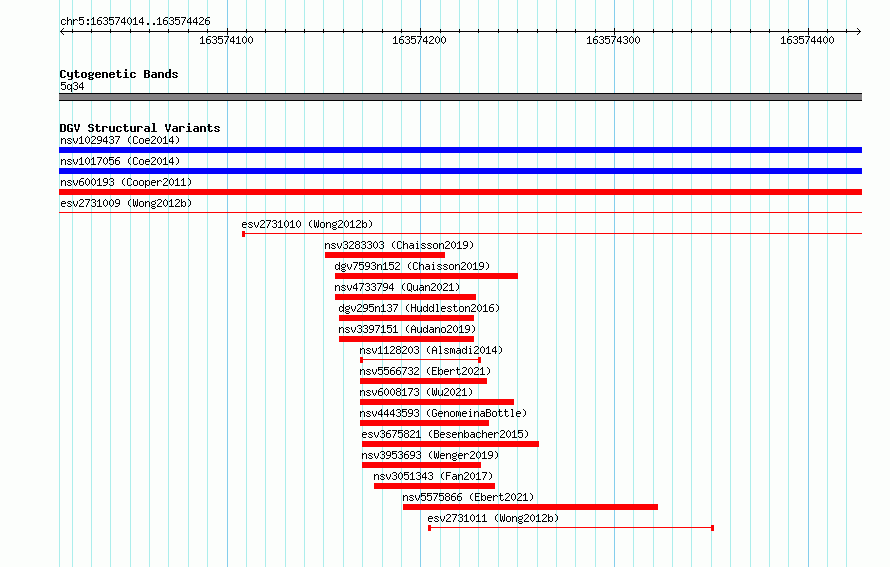
Task: Open the nsv5566732 (Ebert2021) label
Action: (x=425, y=371)
